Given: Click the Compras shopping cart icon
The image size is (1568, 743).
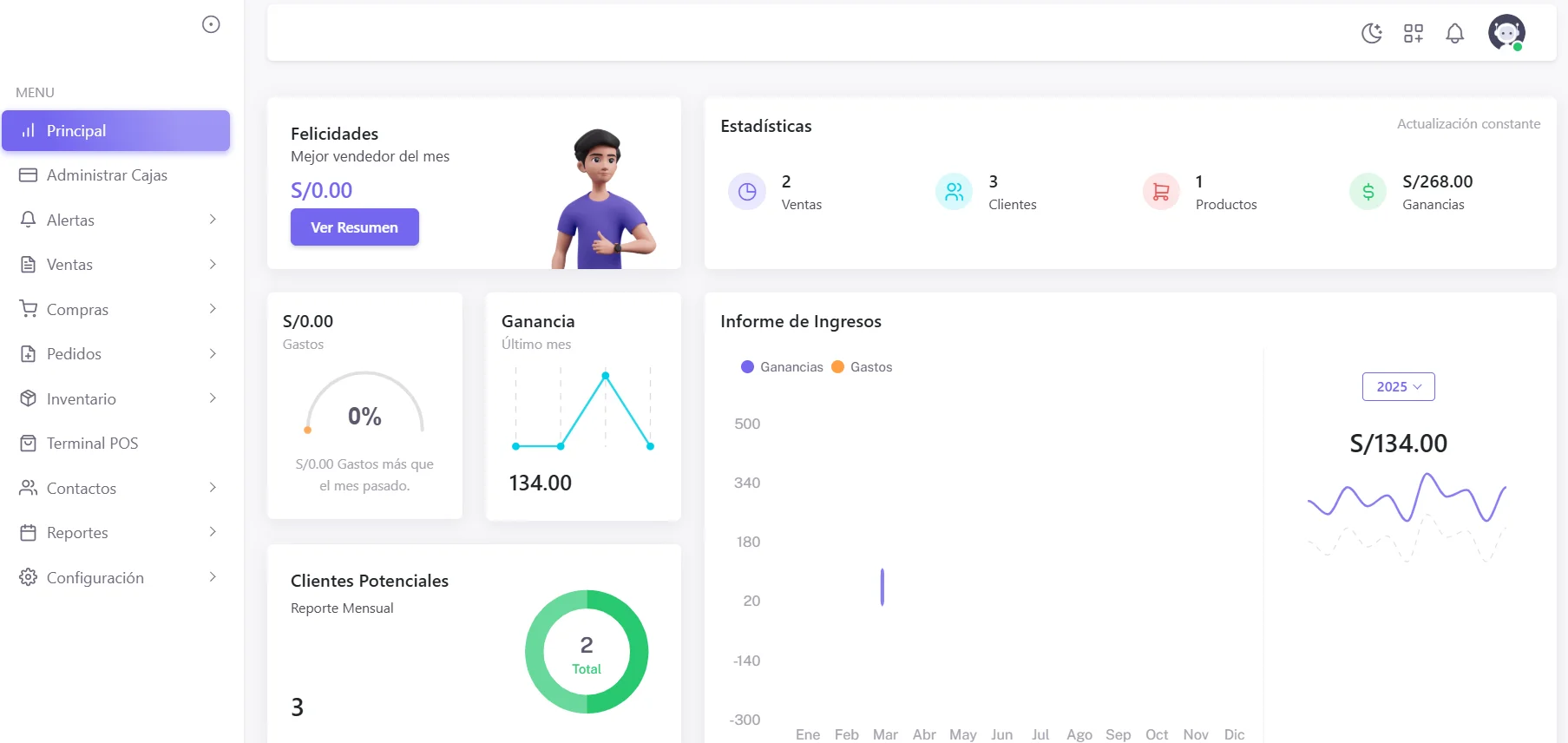Looking at the screenshot, I should click(29, 309).
